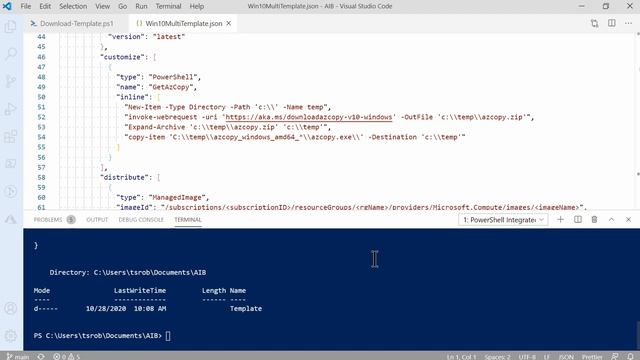This screenshot has height=360, width=640.
Task: Open the Terminal menu
Action: [x=168, y=6]
